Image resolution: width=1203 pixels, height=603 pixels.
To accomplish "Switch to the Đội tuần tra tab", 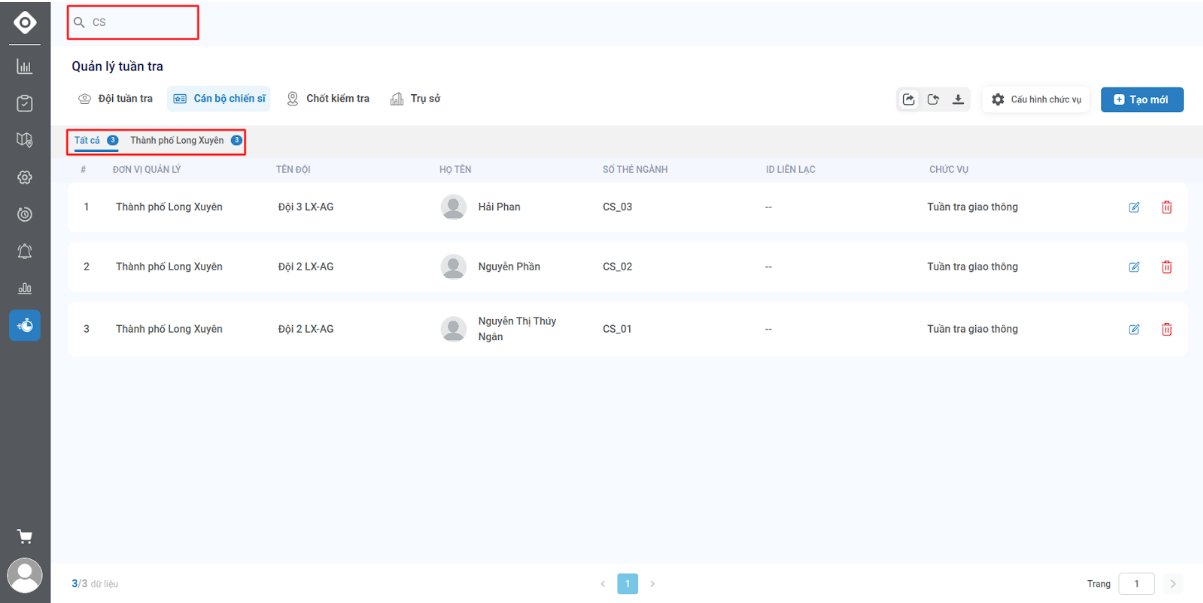I will point(116,99).
